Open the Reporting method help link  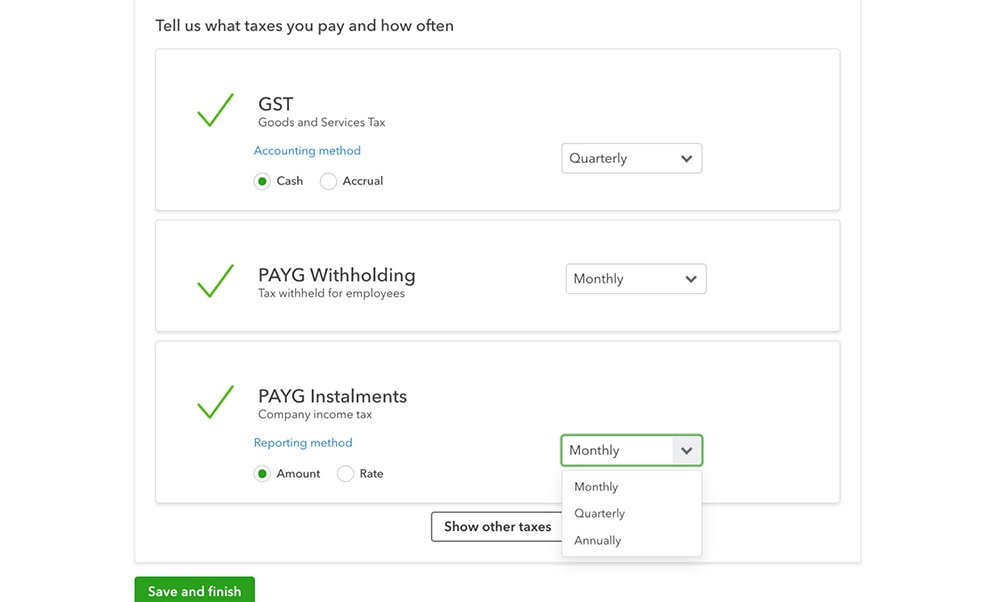pyautogui.click(x=303, y=443)
